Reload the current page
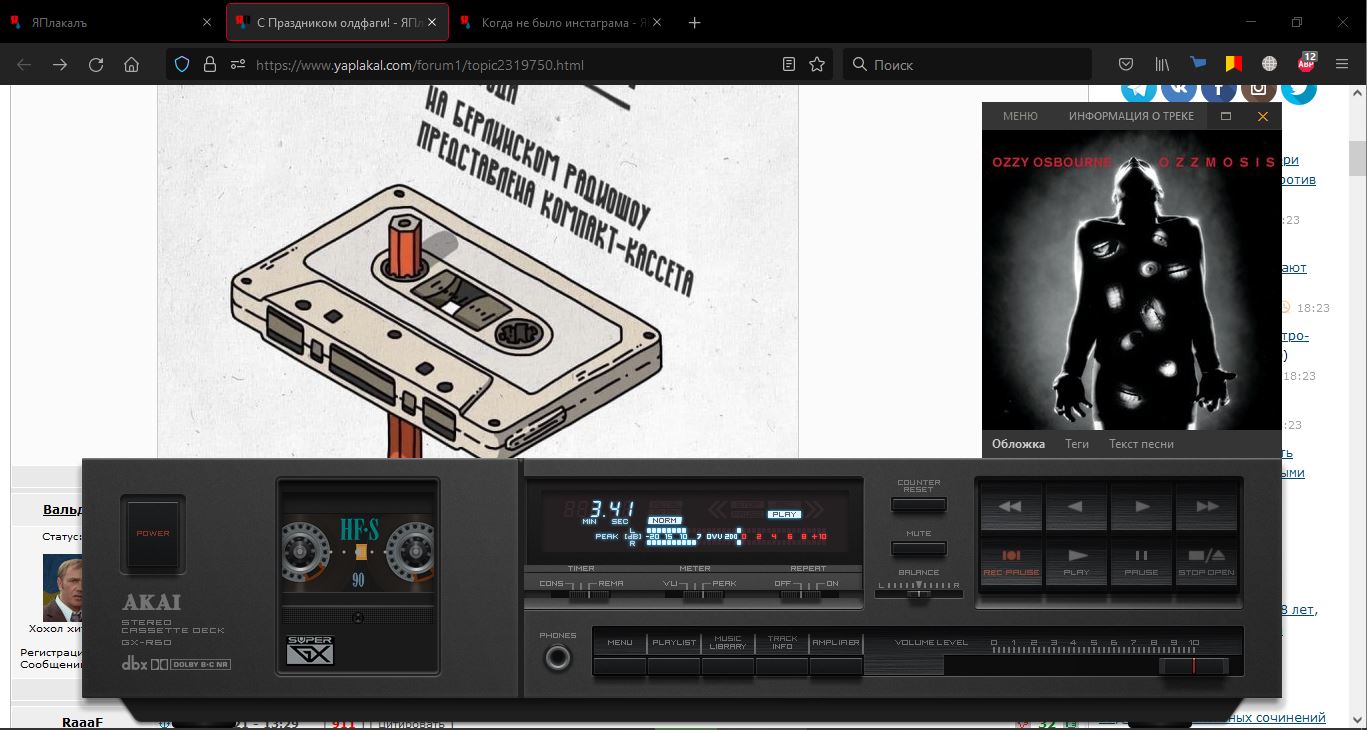Image resolution: width=1367 pixels, height=730 pixels. pos(96,64)
